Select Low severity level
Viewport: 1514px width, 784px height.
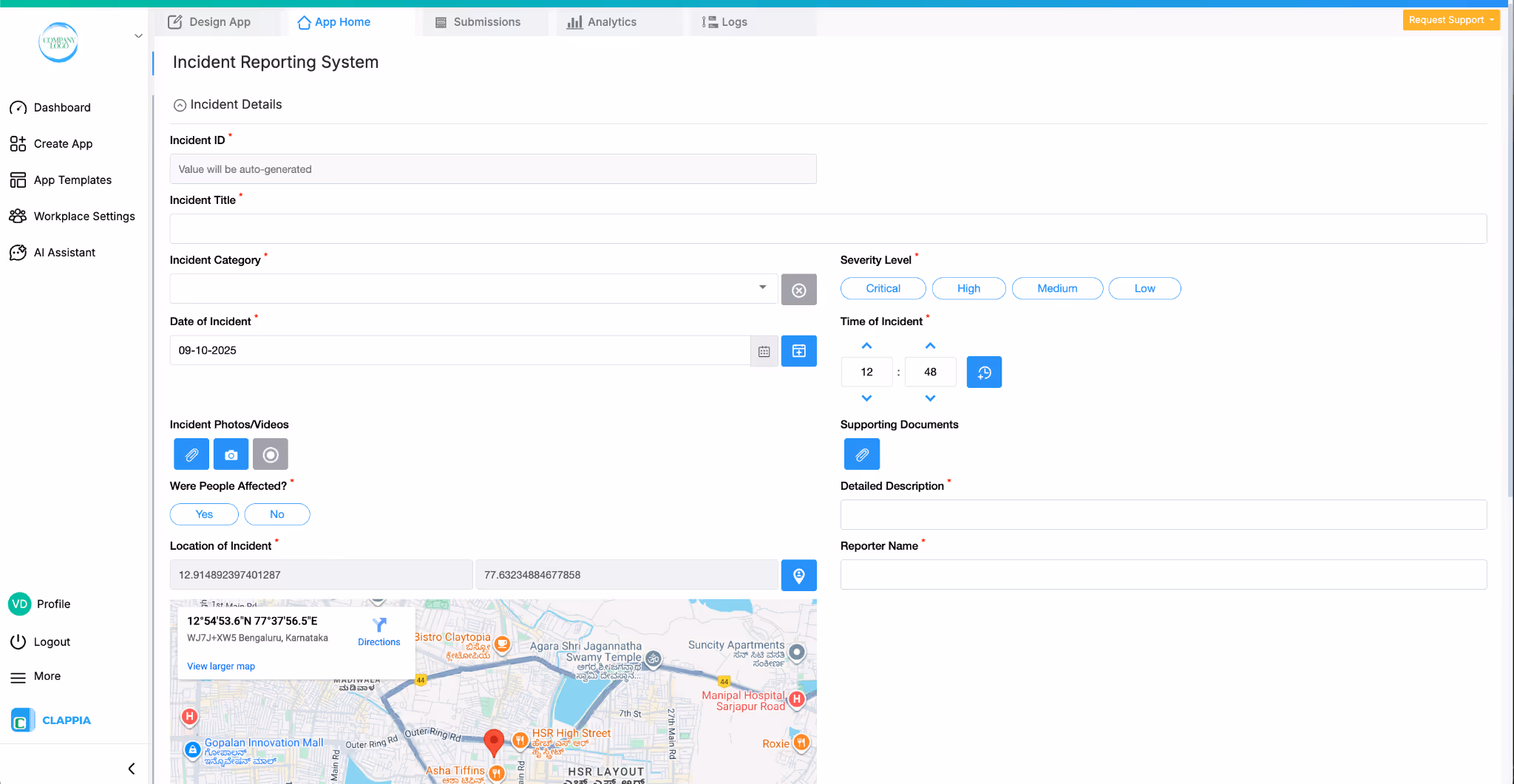click(x=1144, y=288)
